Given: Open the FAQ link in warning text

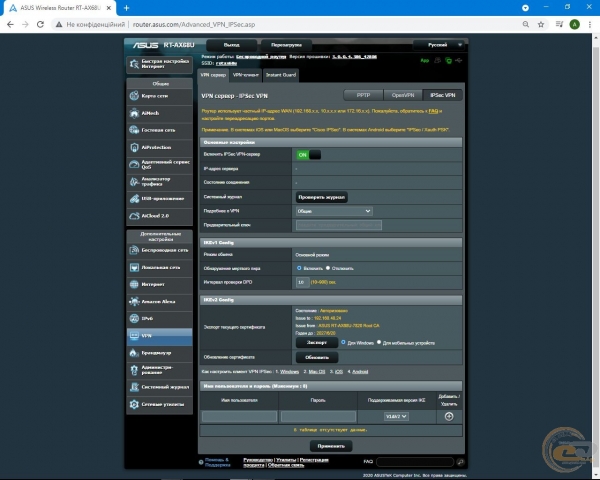Looking at the screenshot, I should 433,111.
